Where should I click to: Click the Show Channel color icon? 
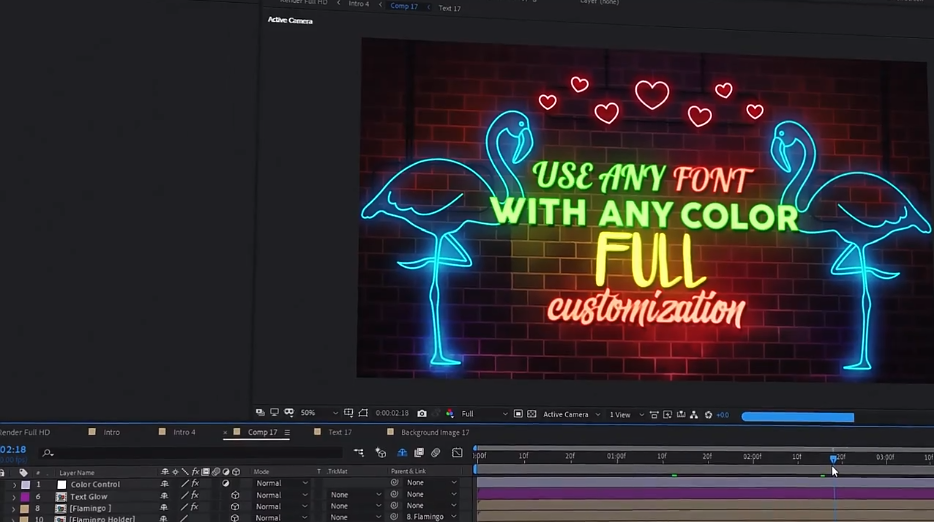[449, 414]
